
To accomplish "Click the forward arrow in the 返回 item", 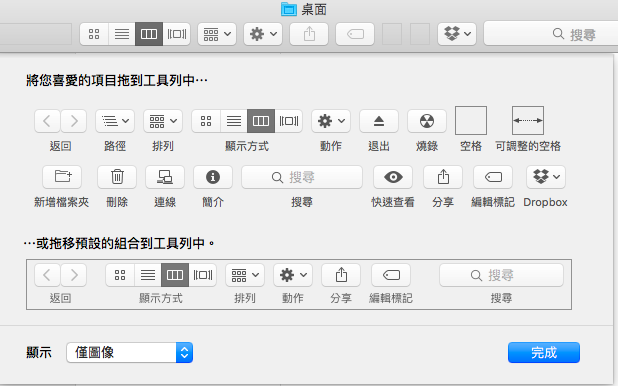I will [74, 121].
